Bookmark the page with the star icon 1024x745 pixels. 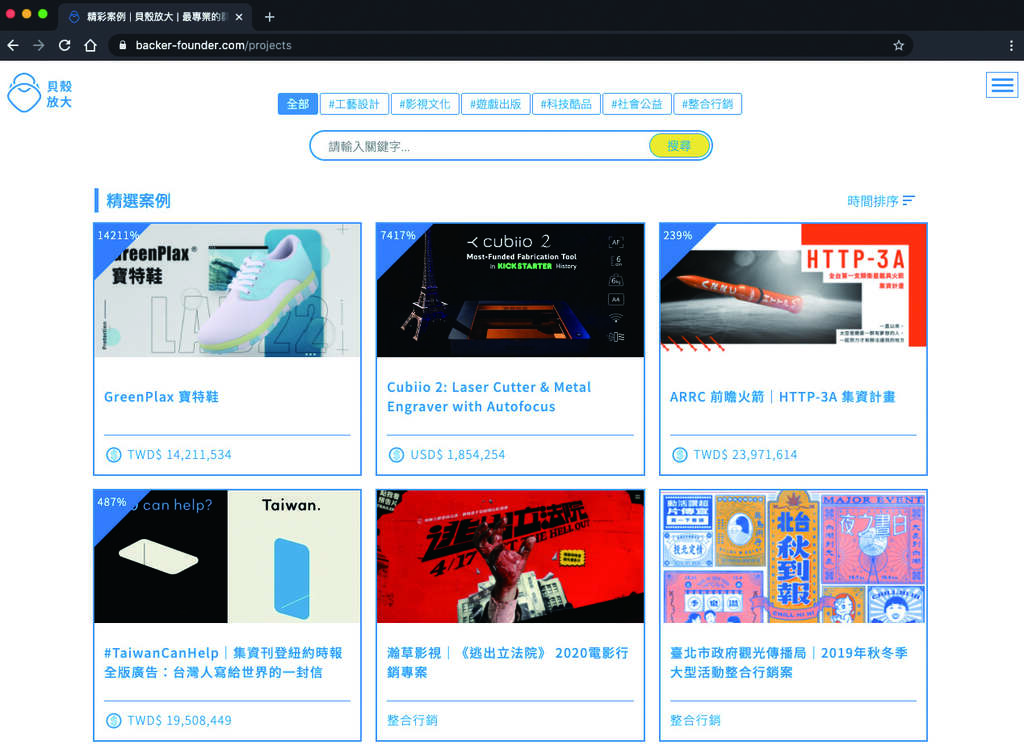tap(899, 45)
